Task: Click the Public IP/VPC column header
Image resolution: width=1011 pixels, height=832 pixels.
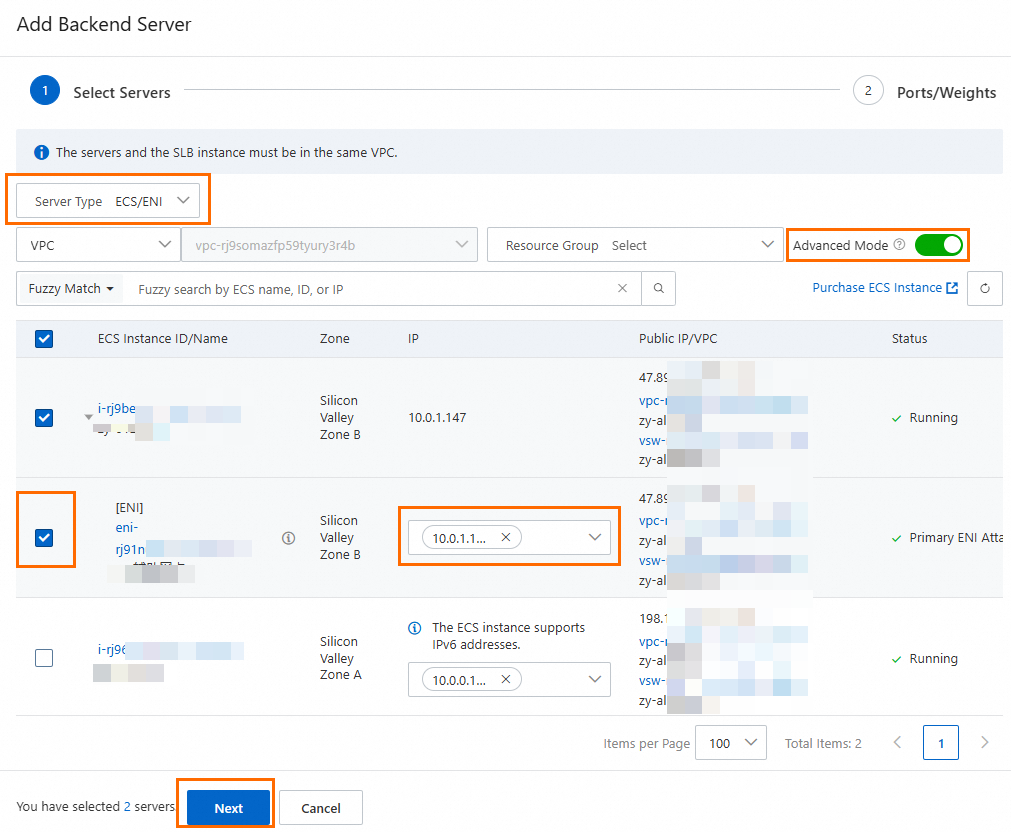Action: tap(678, 339)
